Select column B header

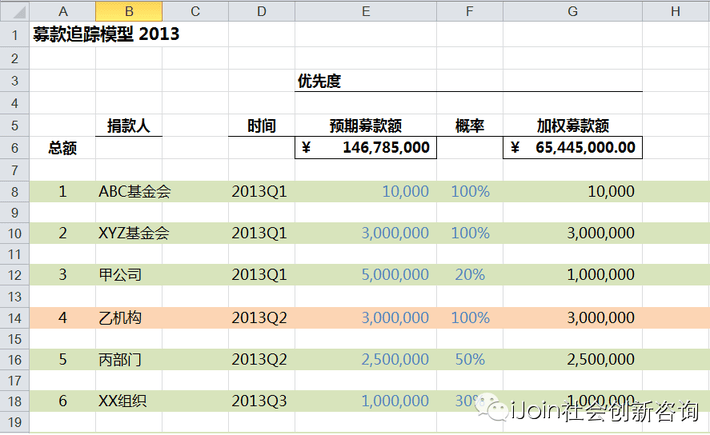click(129, 11)
